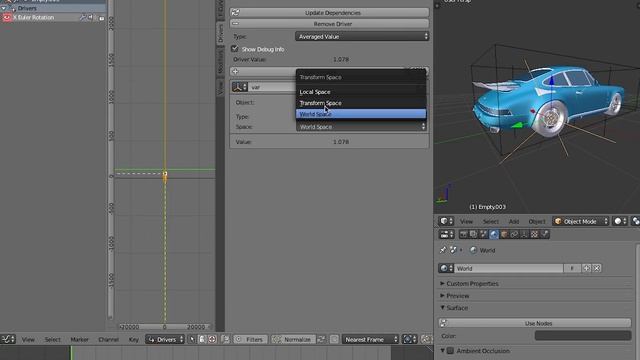Click the World name input field
Image resolution: width=640 pixels, height=360 pixels.
pyautogui.click(x=509, y=268)
